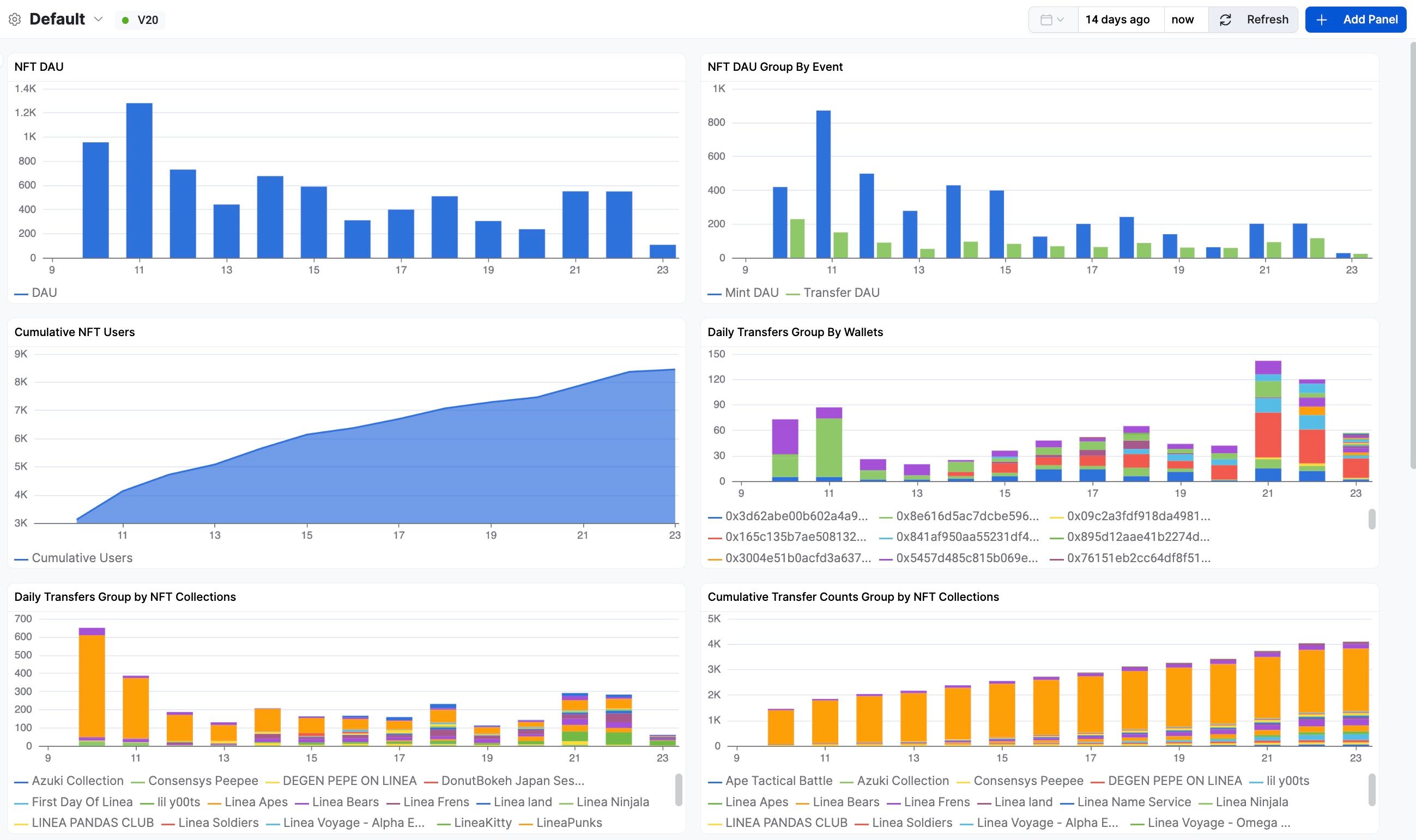This screenshot has width=1416, height=840.
Task: Toggle wallet 0x841af950aa55231df4 legend entry
Action: coord(959,537)
